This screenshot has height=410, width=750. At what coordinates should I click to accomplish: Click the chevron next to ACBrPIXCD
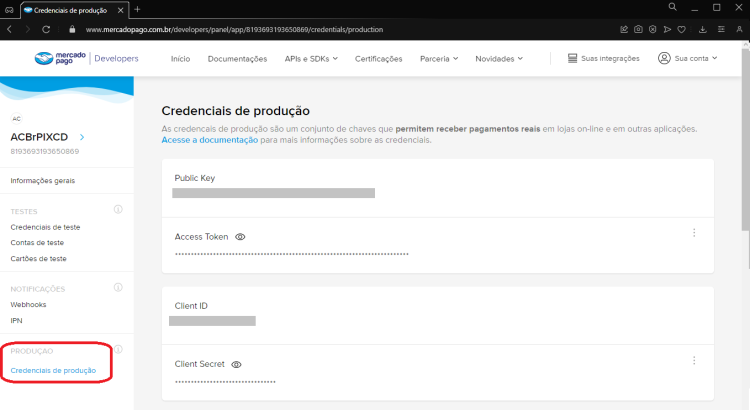pyautogui.click(x=82, y=137)
